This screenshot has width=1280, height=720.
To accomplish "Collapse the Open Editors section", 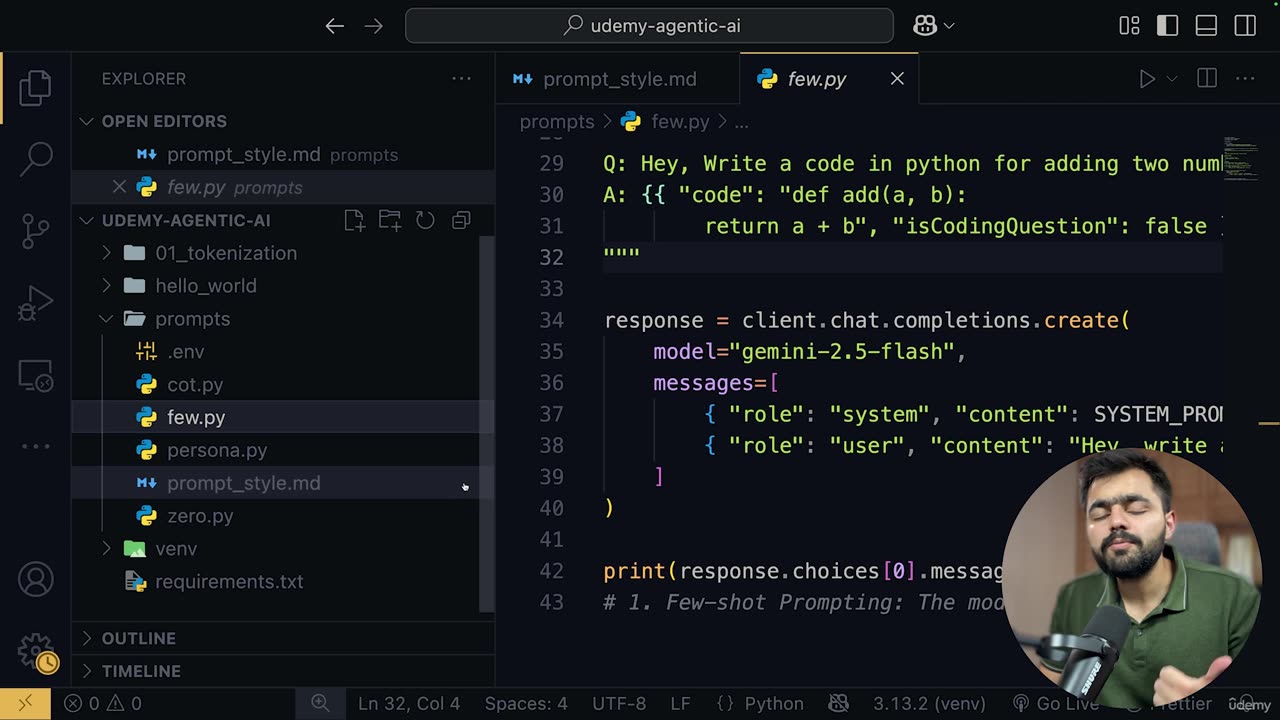I will (x=283, y=121).
